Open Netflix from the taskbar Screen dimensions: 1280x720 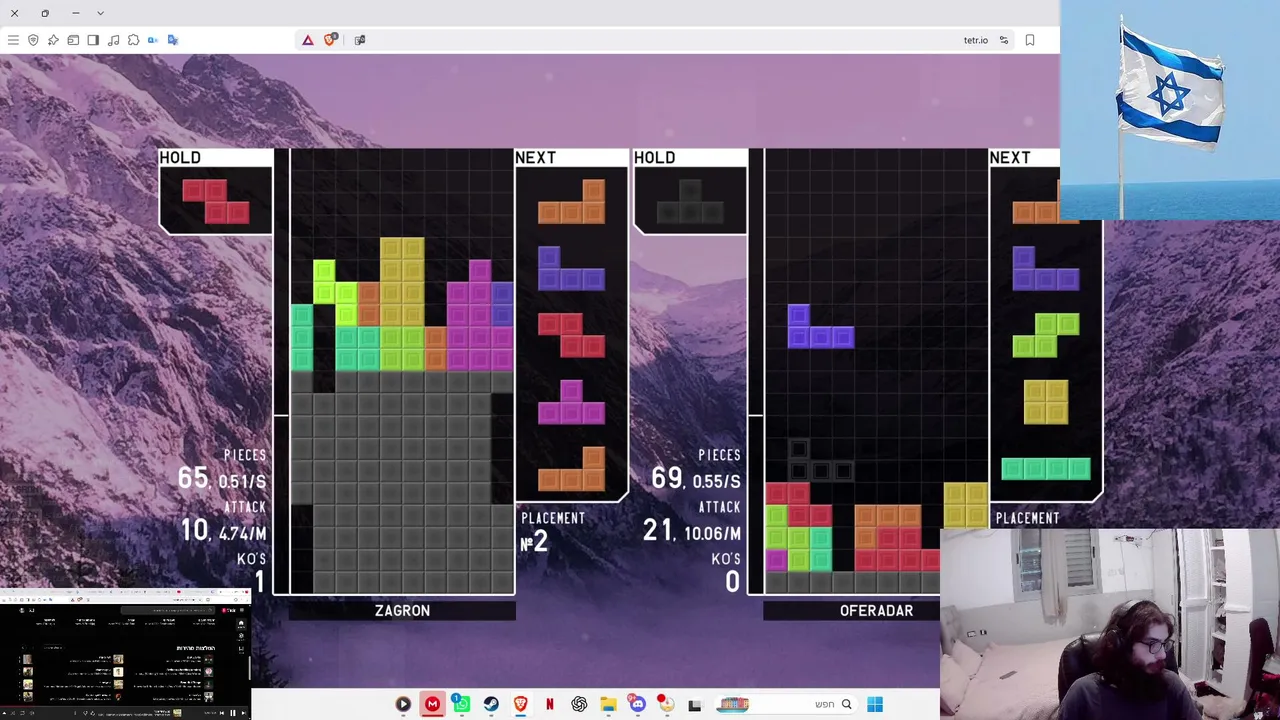click(549, 704)
